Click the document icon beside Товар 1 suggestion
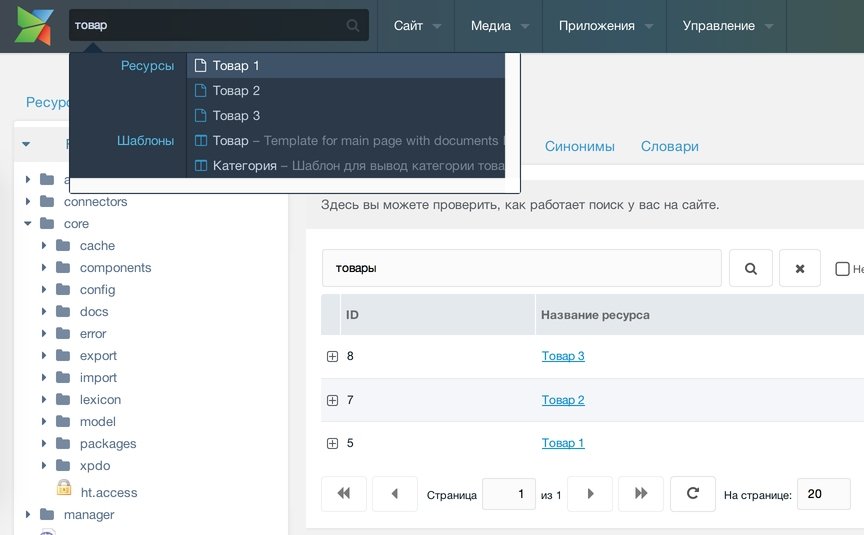The image size is (864, 535). [x=201, y=66]
